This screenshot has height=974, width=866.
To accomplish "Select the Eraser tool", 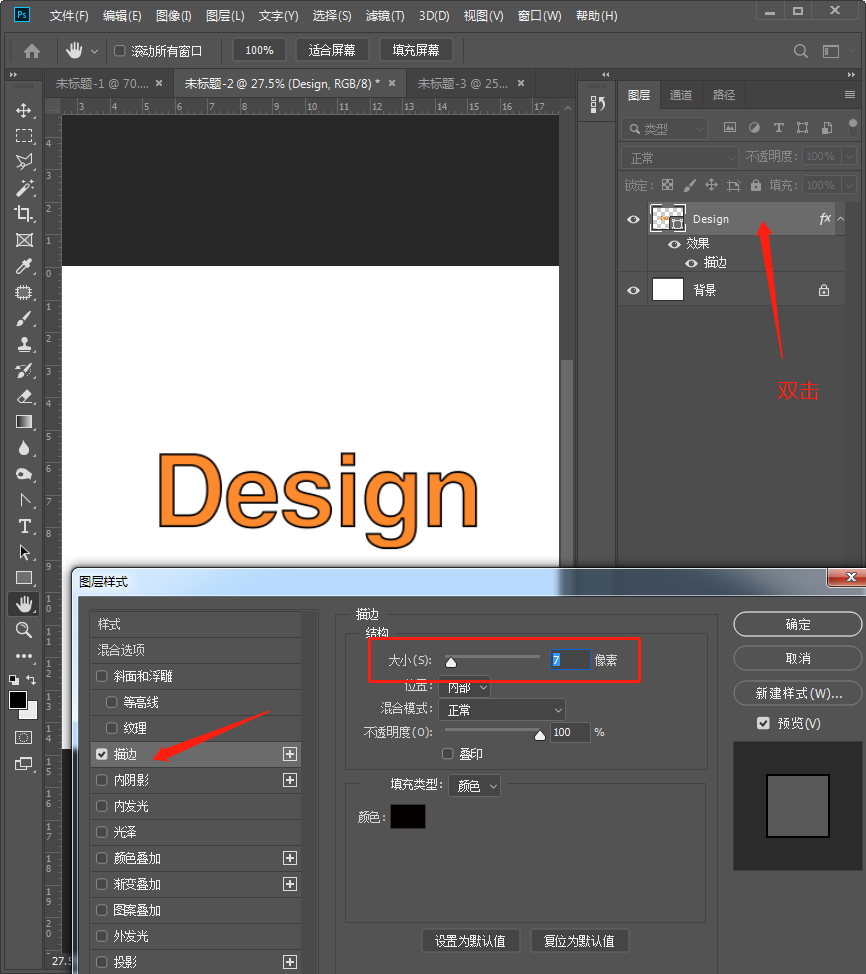I will point(24,396).
